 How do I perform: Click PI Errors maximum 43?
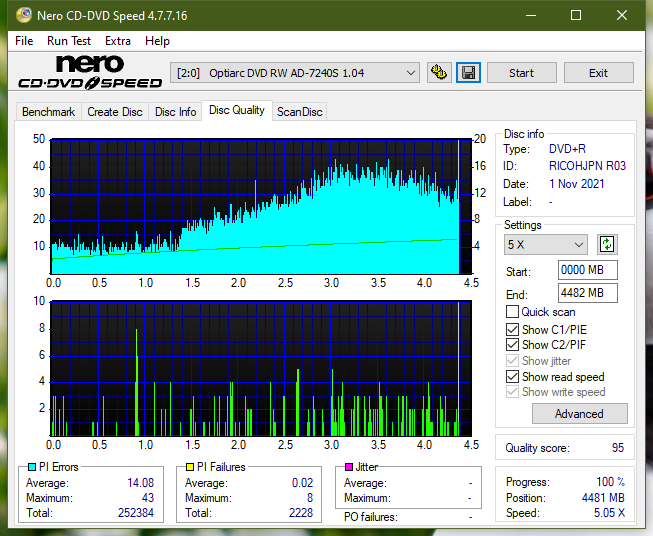(x=147, y=497)
